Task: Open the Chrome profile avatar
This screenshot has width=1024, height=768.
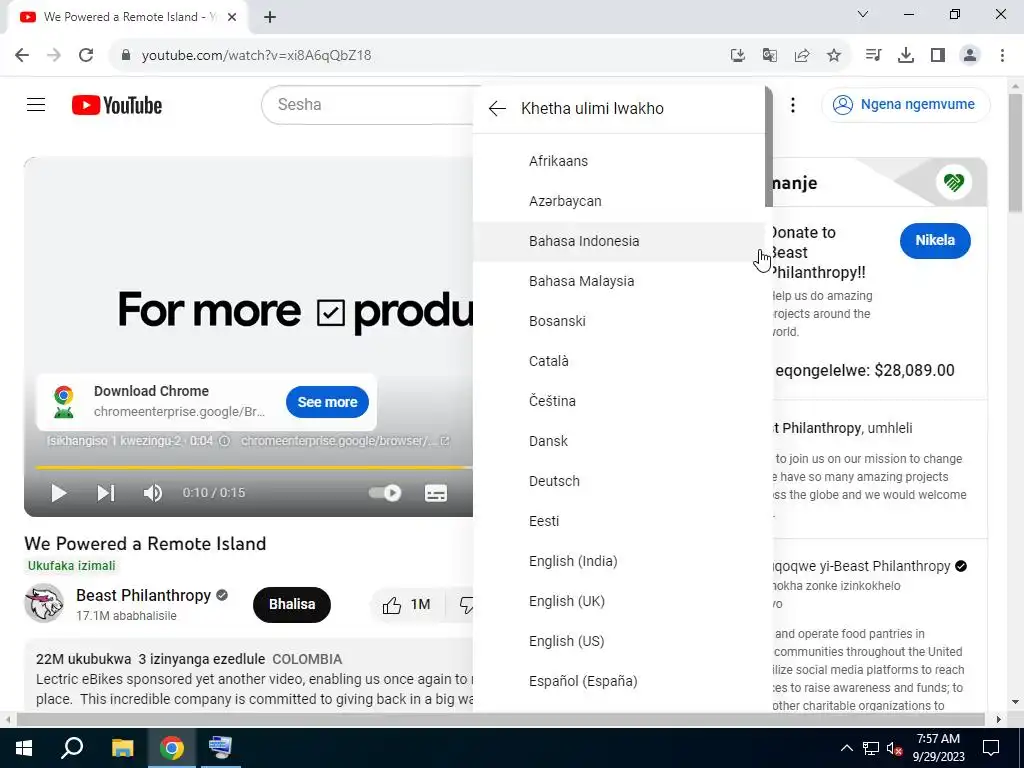Action: pos(970,55)
